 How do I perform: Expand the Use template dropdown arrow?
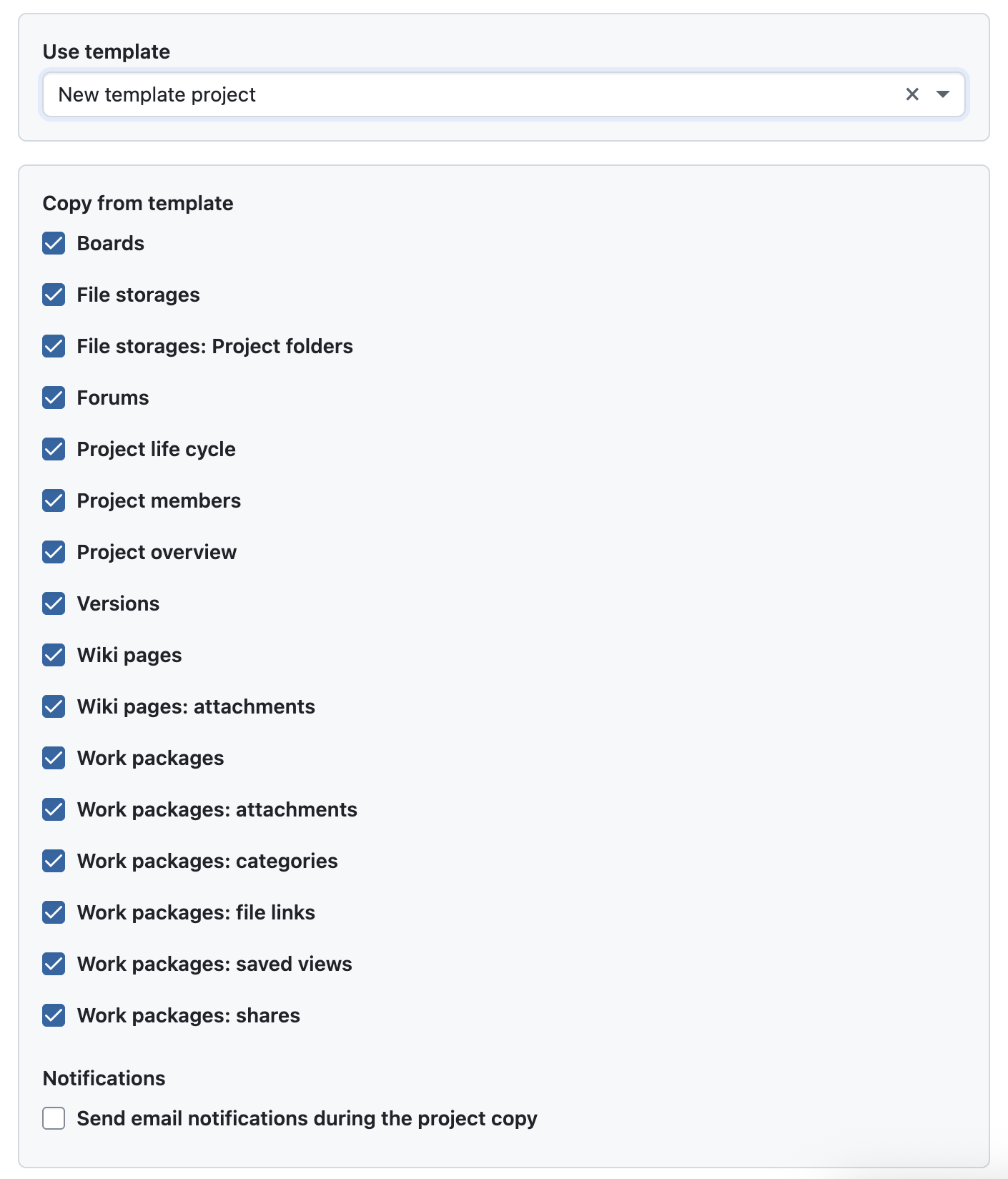tap(943, 94)
